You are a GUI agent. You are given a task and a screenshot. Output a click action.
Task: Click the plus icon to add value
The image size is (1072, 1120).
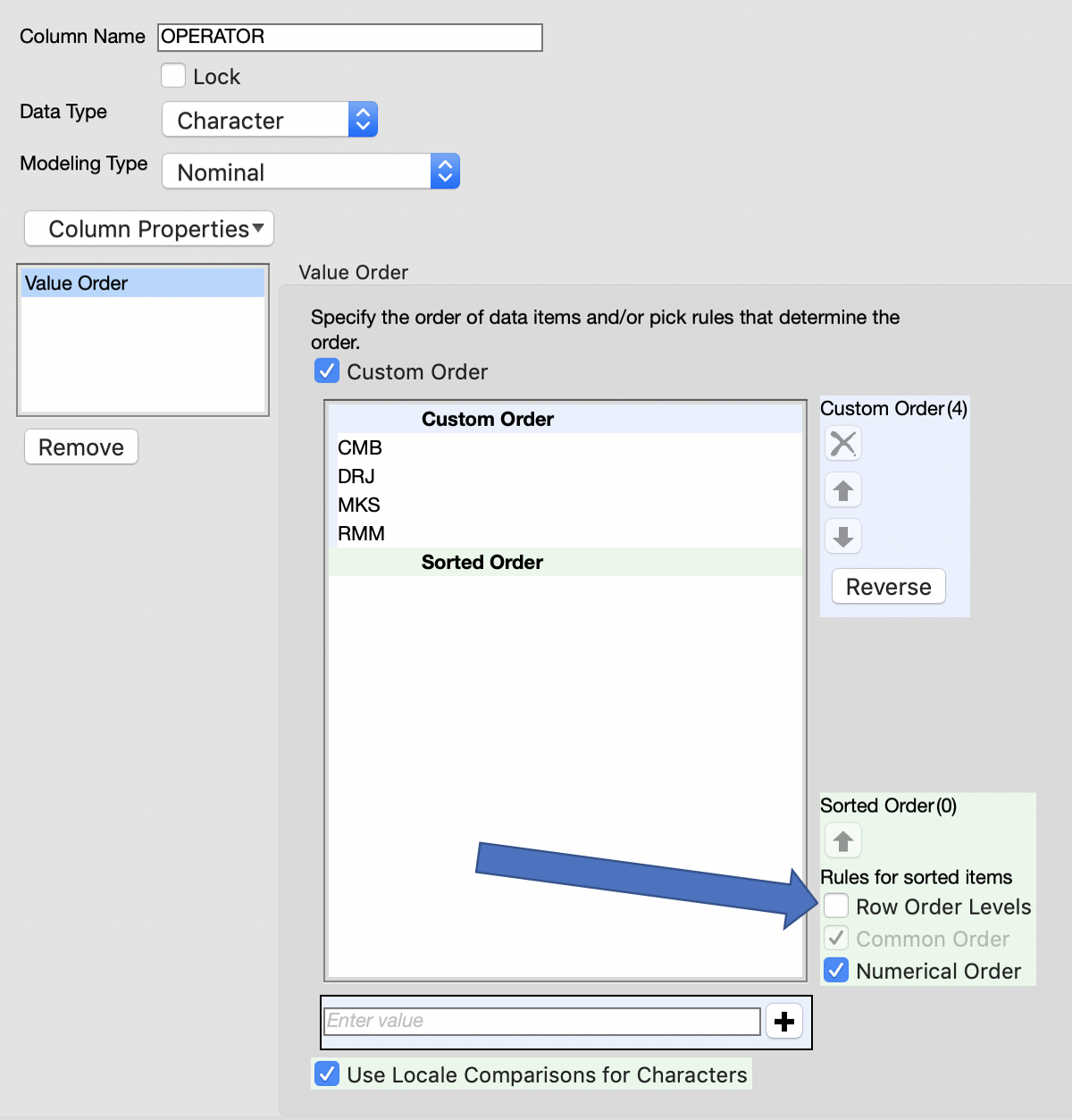[x=784, y=1021]
